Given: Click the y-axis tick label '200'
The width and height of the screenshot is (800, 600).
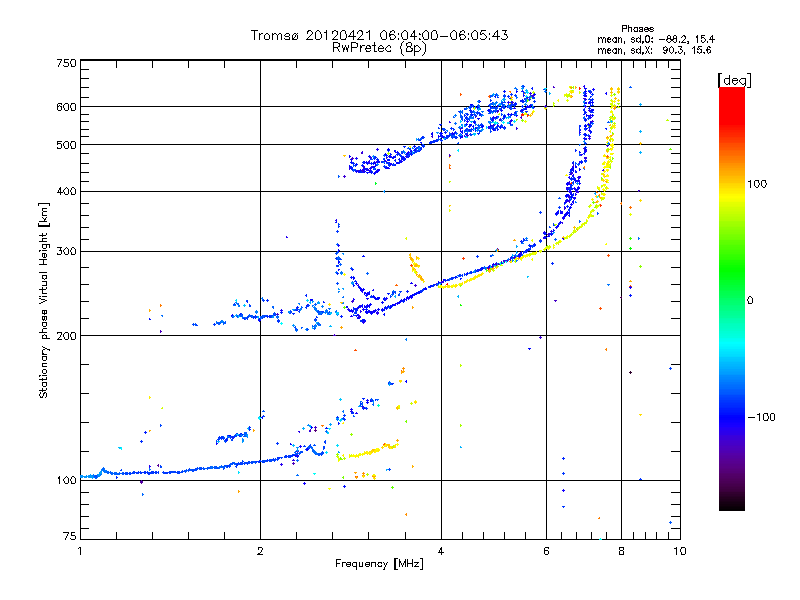Looking at the screenshot, I should 67,336.
